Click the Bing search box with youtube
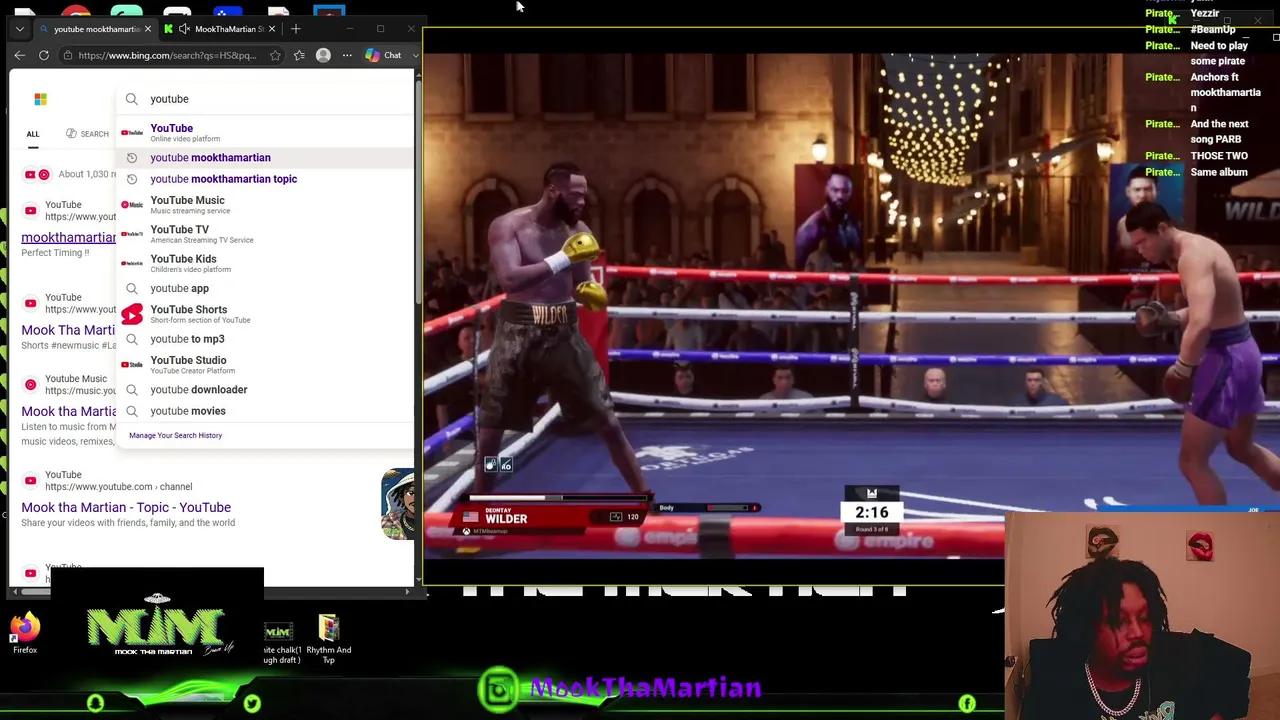 point(265,99)
